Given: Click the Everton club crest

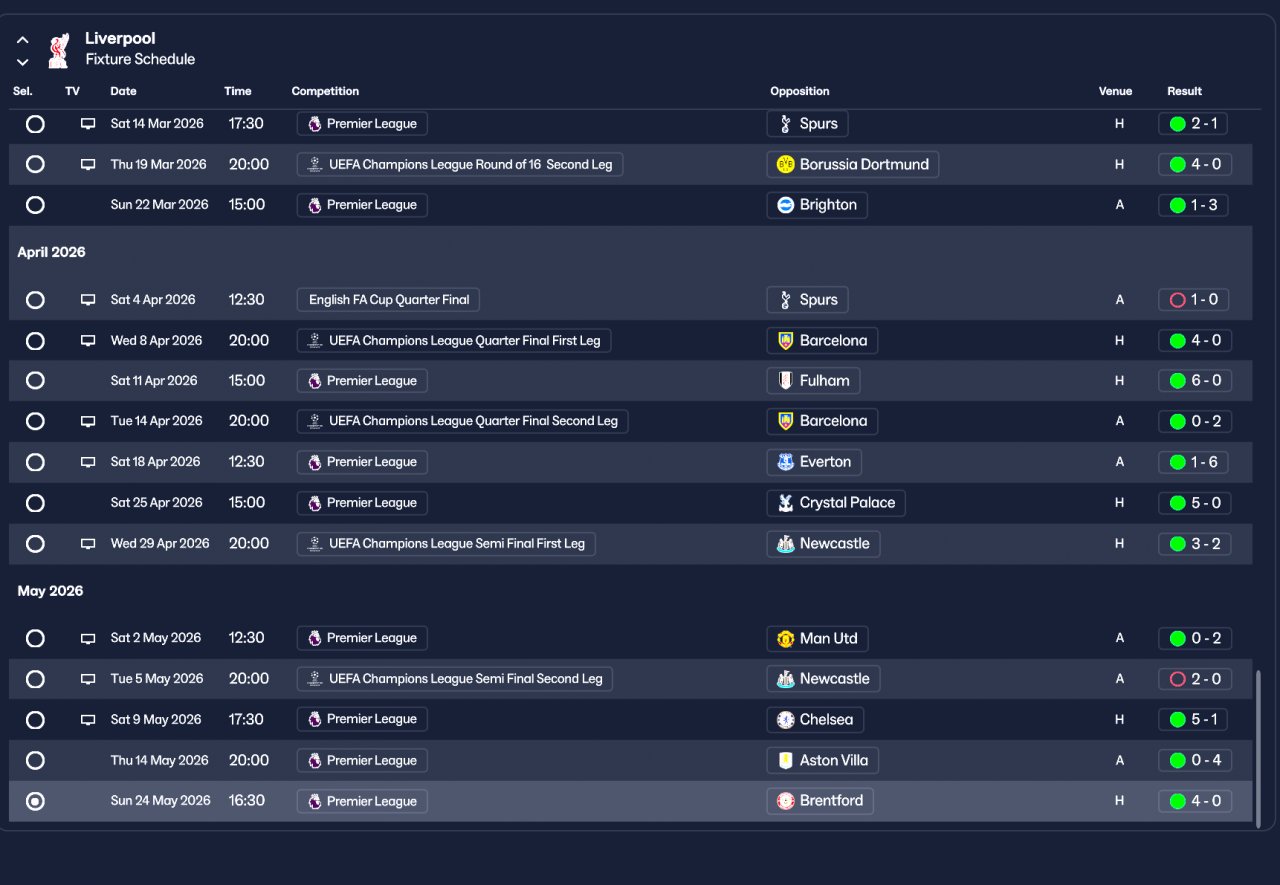Looking at the screenshot, I should pyautogui.click(x=786, y=462).
